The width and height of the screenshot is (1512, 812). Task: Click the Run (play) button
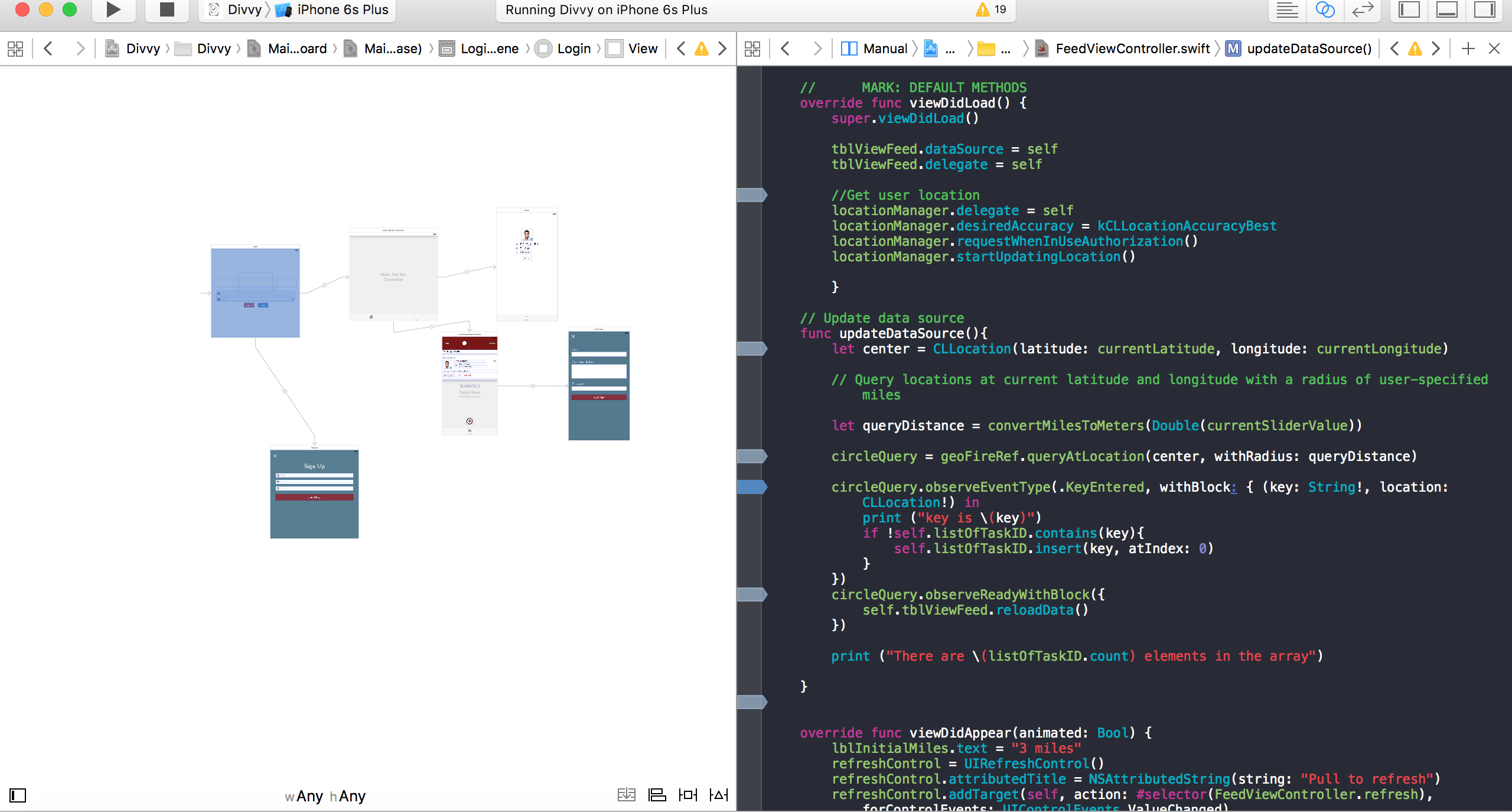pos(113,9)
